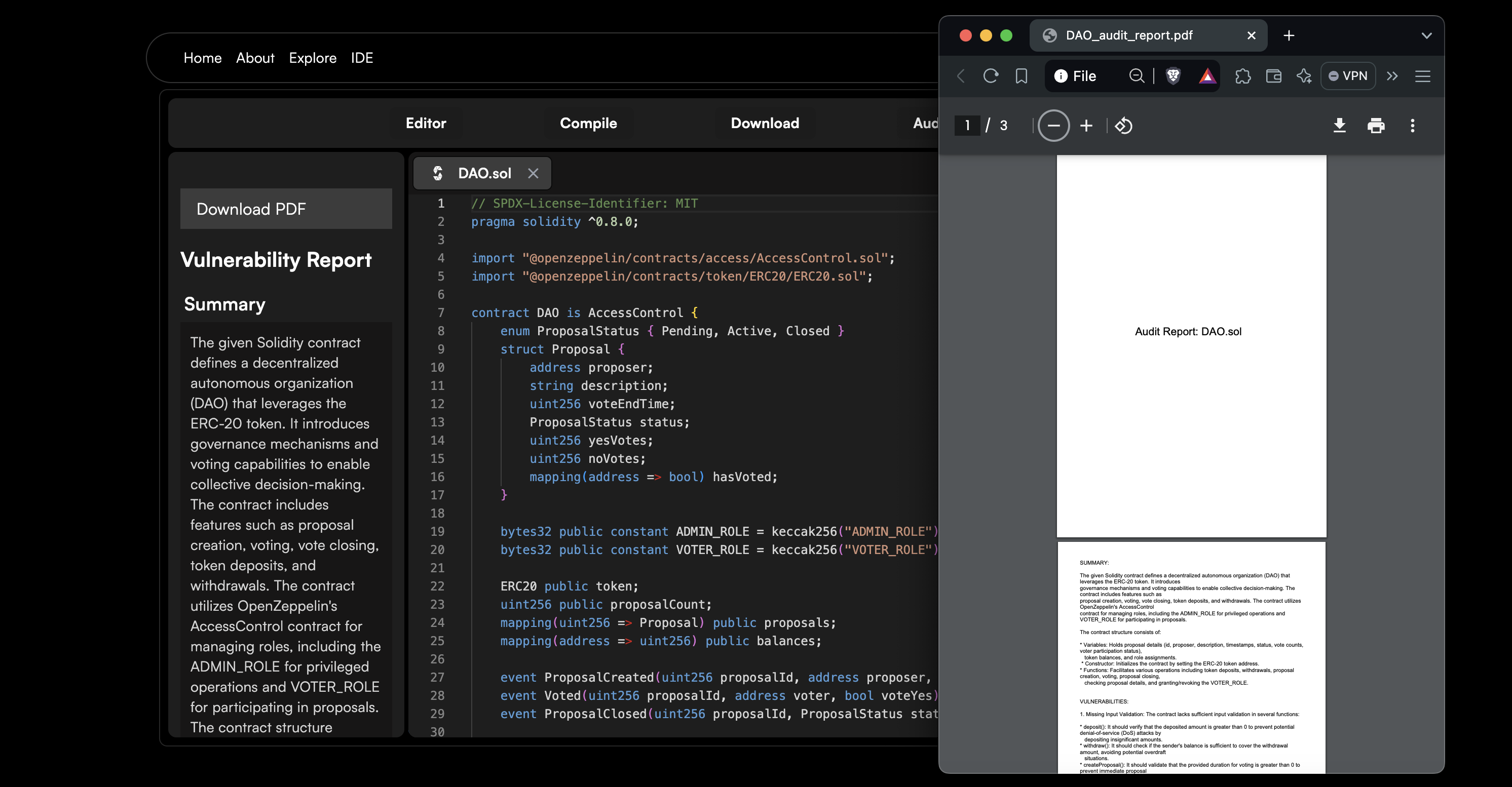Rotate the PDF page counterclockwise
1512x787 pixels.
1123,126
